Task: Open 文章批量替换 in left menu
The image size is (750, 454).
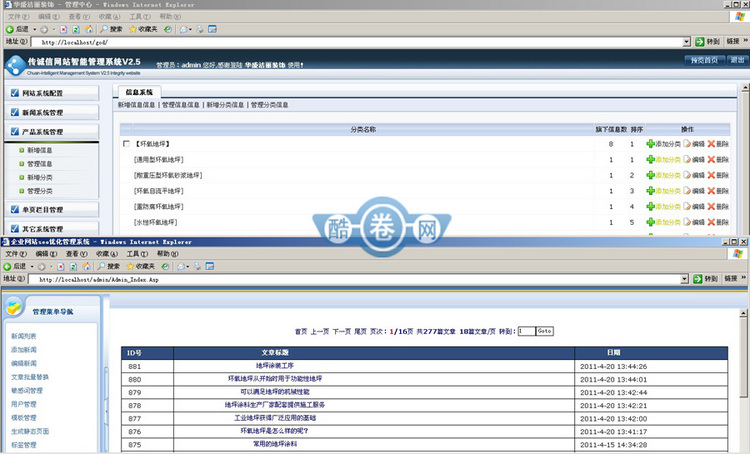Action: 29,377
